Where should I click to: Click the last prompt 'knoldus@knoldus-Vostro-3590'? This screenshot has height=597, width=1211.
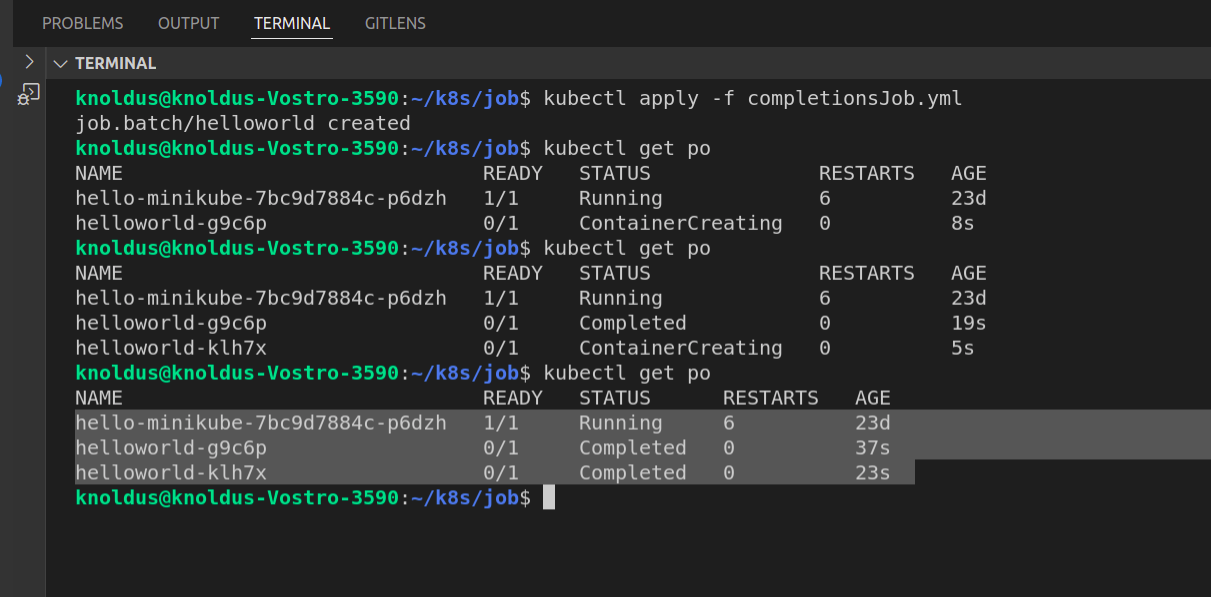click(237, 498)
